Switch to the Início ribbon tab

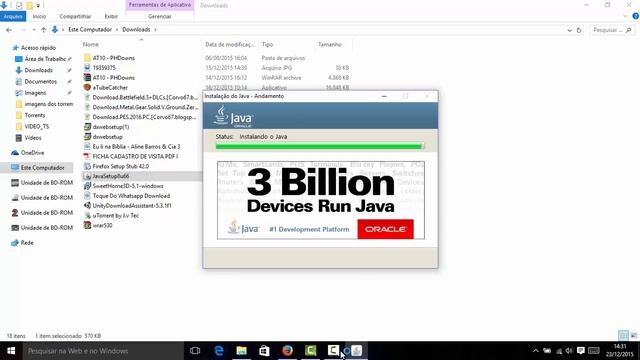(x=39, y=16)
